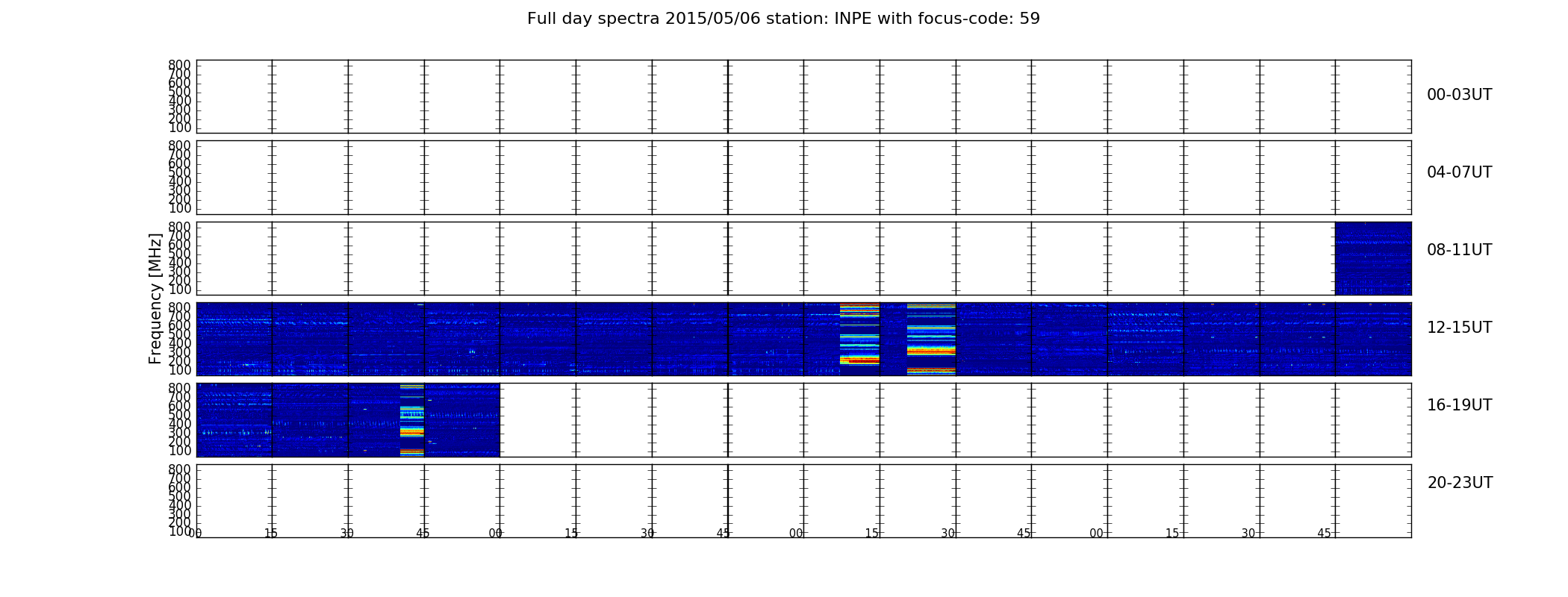Select the 16-19UT row label
The height and width of the screenshot is (597, 1568).
tap(1459, 405)
